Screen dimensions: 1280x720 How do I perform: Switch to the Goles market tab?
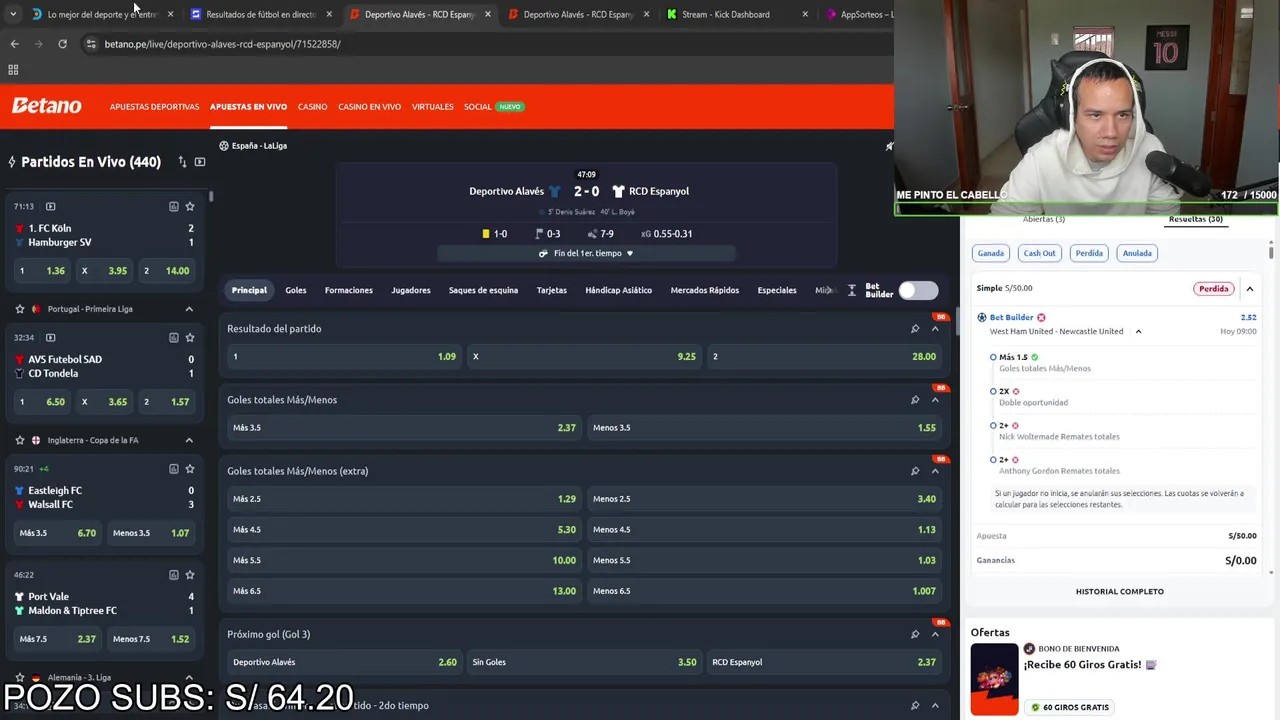[x=296, y=290]
